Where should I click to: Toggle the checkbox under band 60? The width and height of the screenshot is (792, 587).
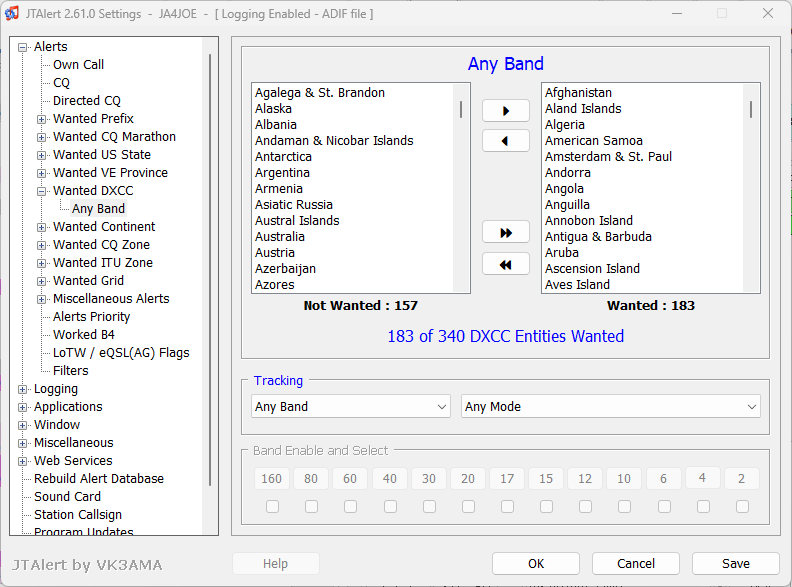click(x=350, y=506)
